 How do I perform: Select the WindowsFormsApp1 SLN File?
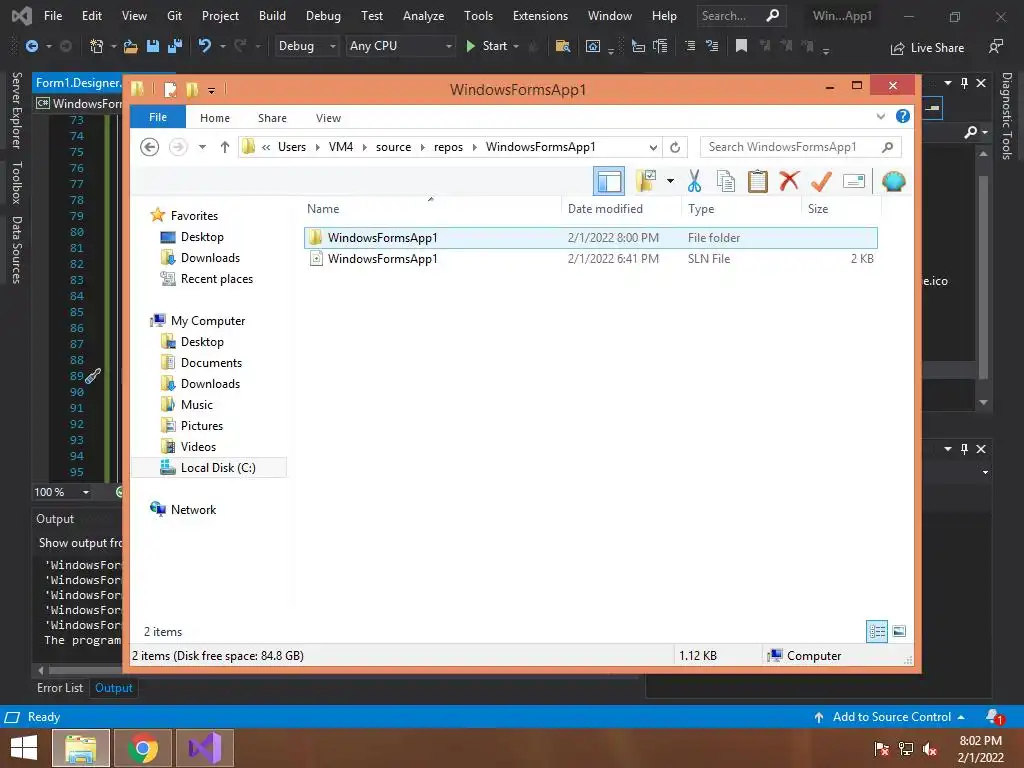[x=590, y=259]
